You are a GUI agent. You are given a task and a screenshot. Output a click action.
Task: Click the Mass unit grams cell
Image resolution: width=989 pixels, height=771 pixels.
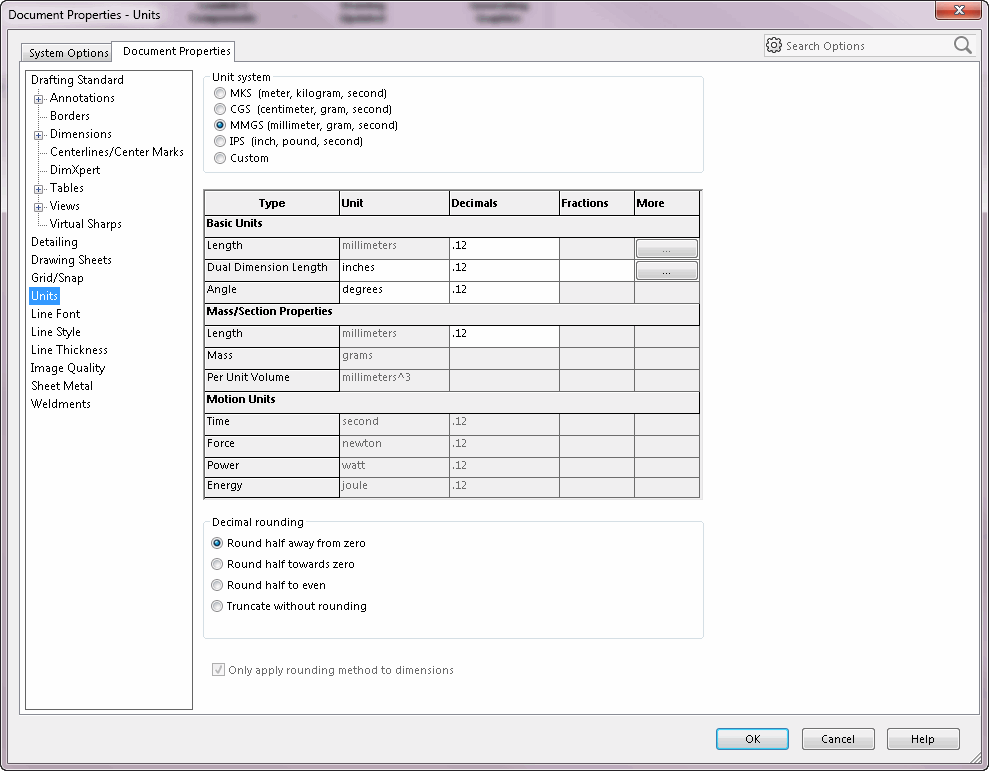point(394,358)
